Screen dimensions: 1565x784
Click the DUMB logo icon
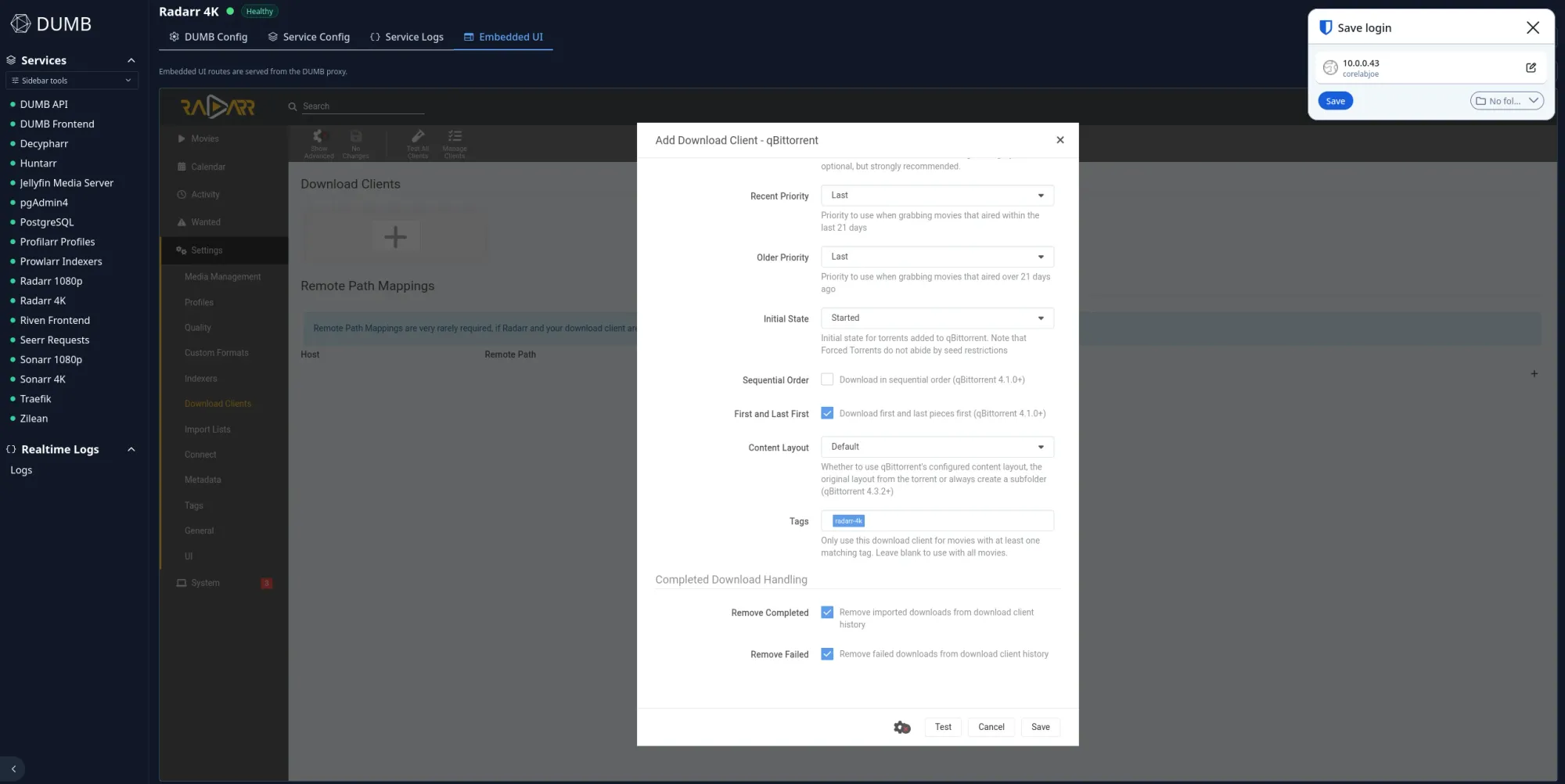click(20, 23)
